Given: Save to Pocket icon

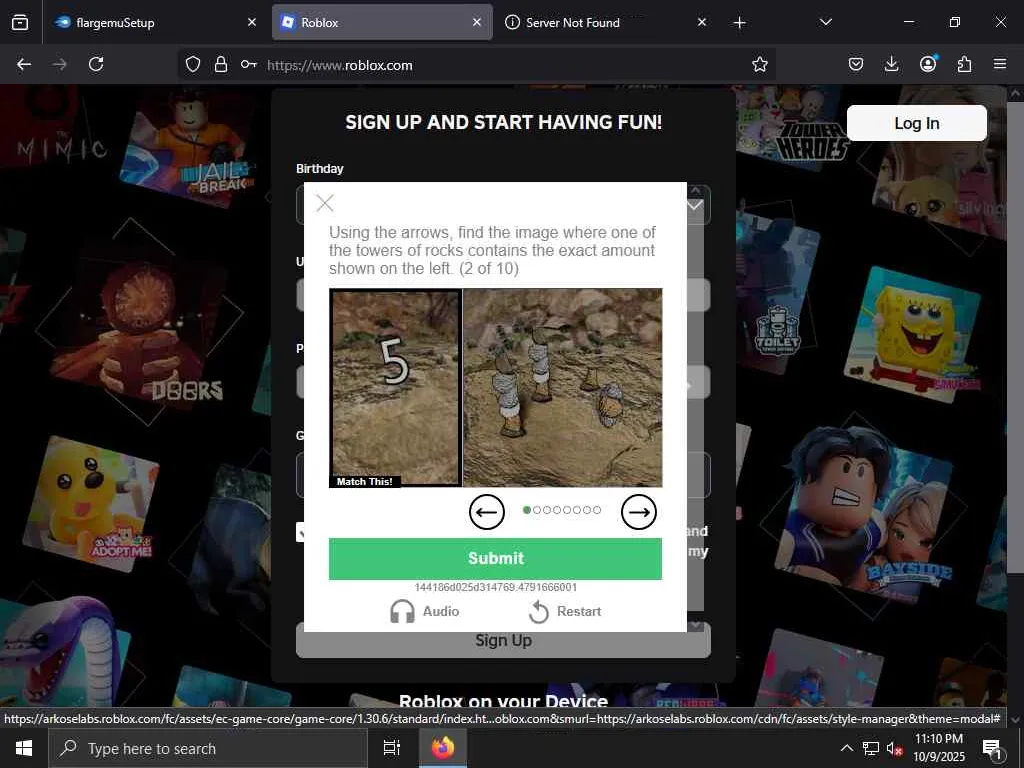Looking at the screenshot, I should (856, 64).
